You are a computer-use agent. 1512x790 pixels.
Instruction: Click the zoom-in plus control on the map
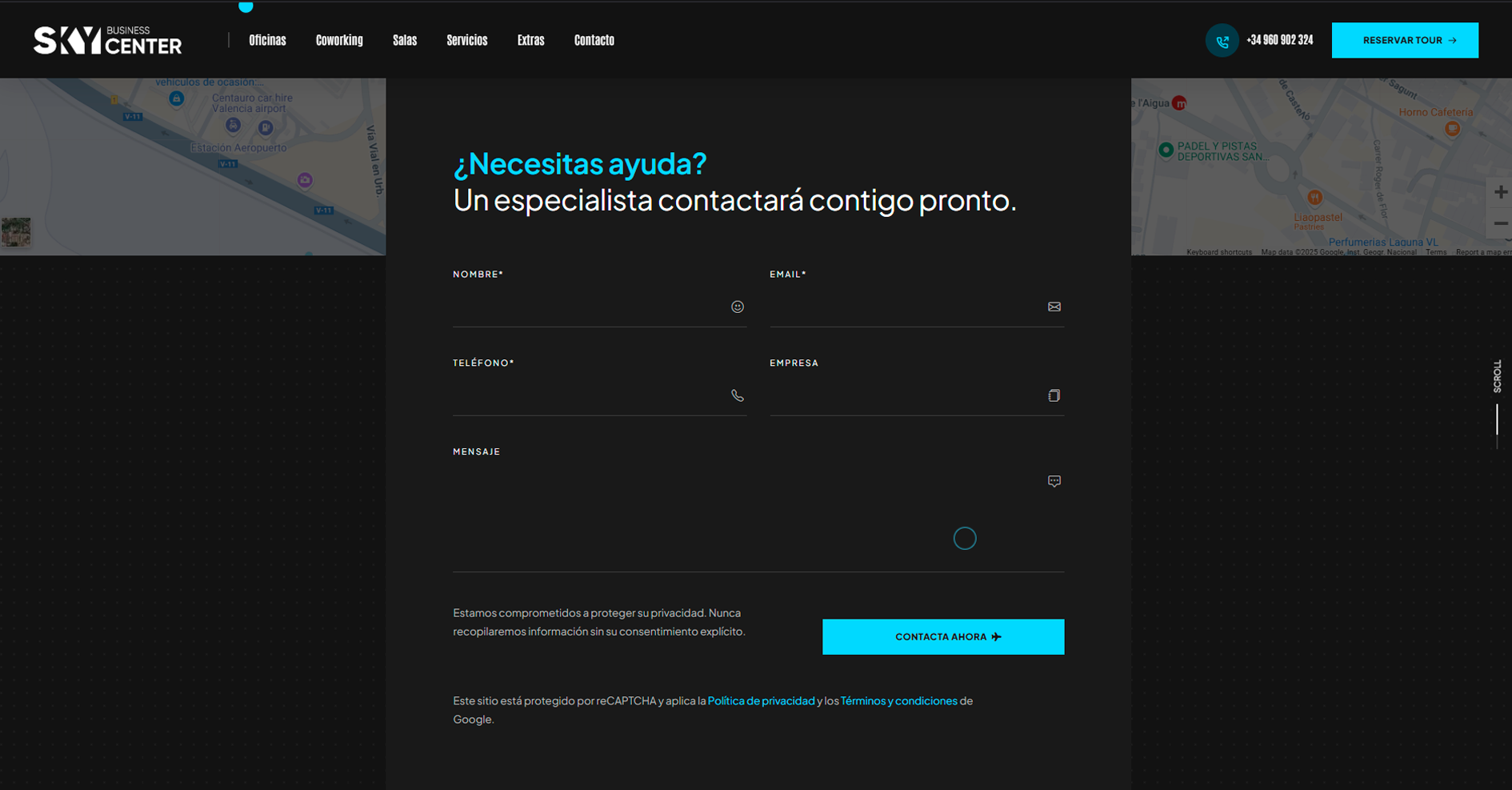[1501, 191]
